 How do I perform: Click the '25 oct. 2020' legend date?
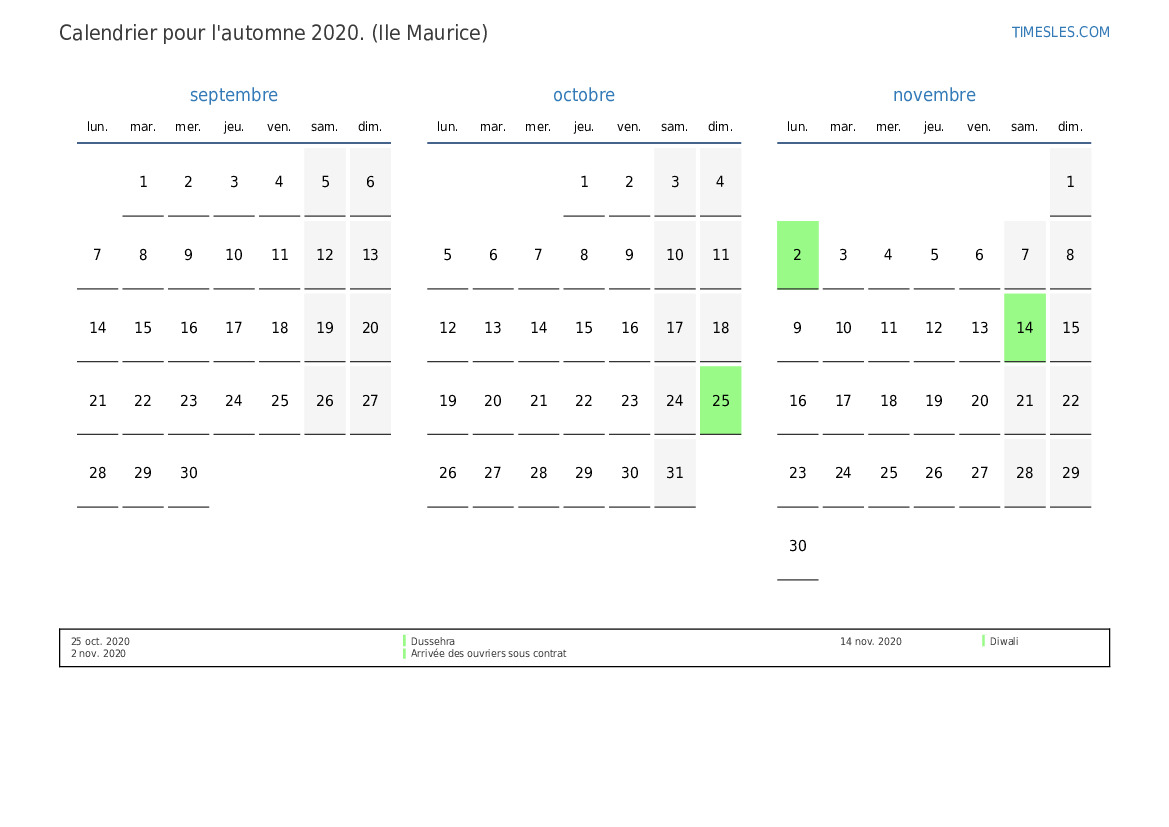pyautogui.click(x=100, y=642)
